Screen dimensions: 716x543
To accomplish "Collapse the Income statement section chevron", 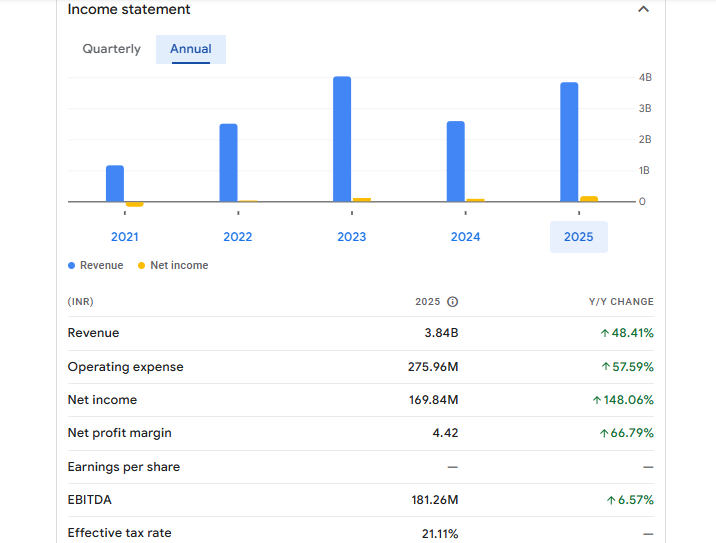I will (643, 9).
